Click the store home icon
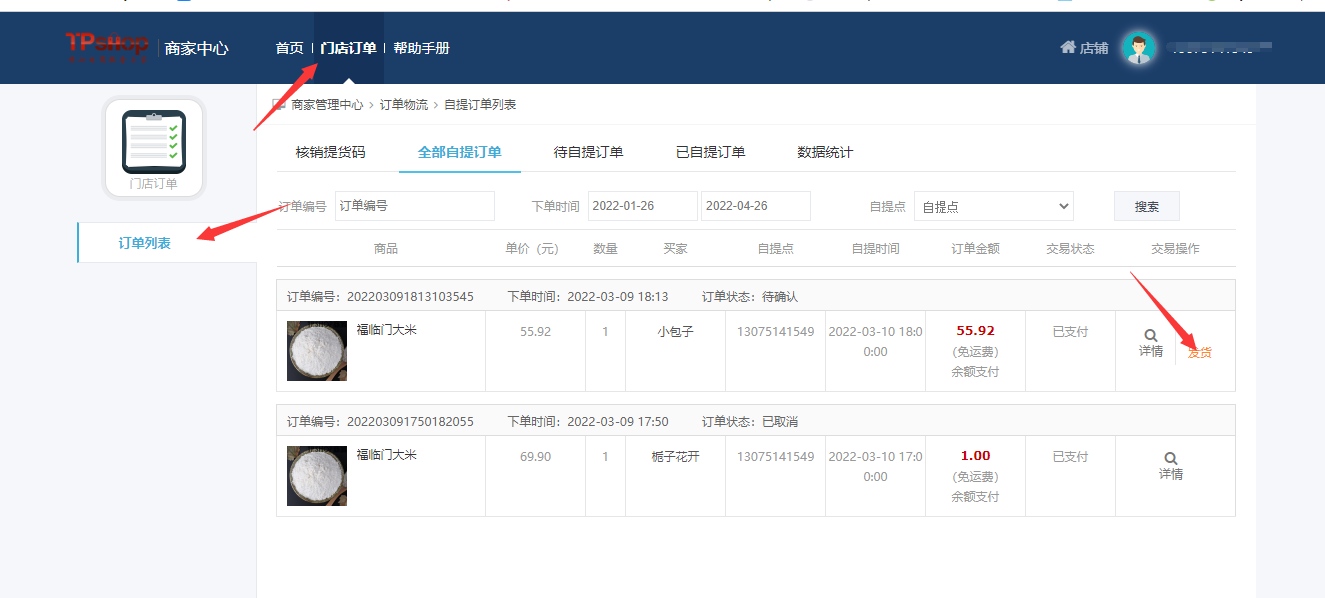Image resolution: width=1325 pixels, height=598 pixels. point(1068,47)
